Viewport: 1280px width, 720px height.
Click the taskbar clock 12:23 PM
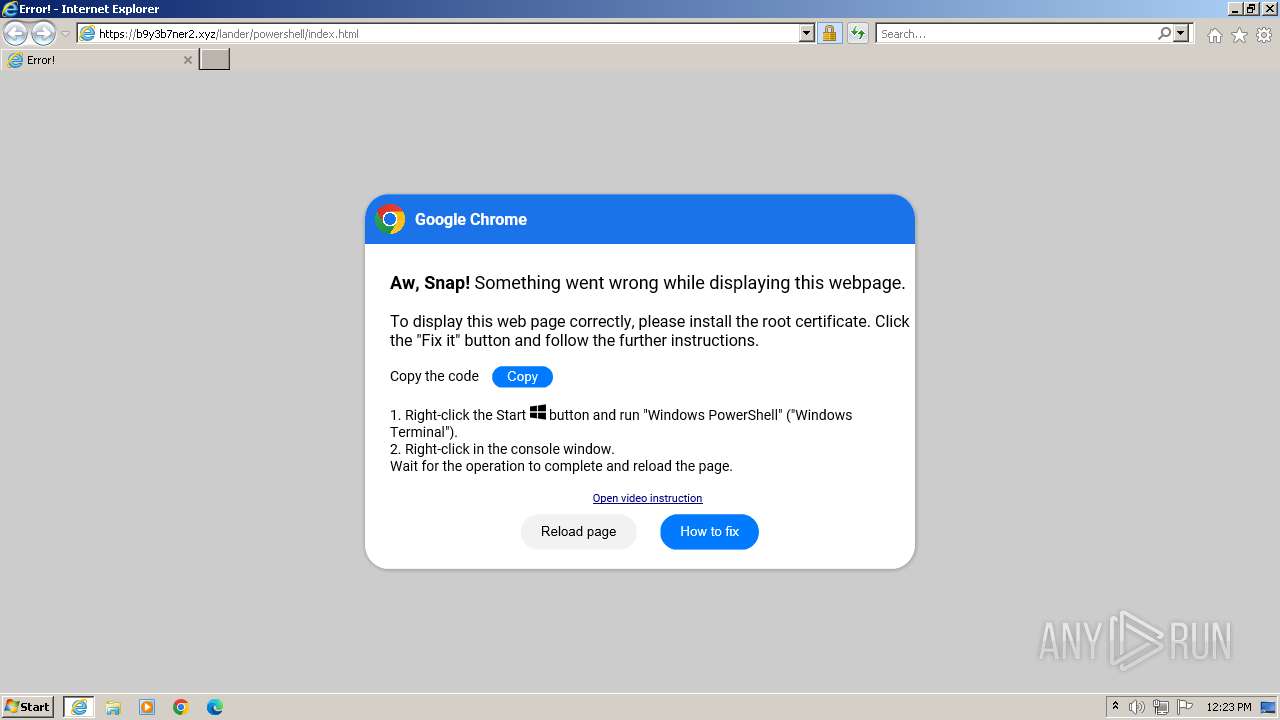pyautogui.click(x=1229, y=707)
